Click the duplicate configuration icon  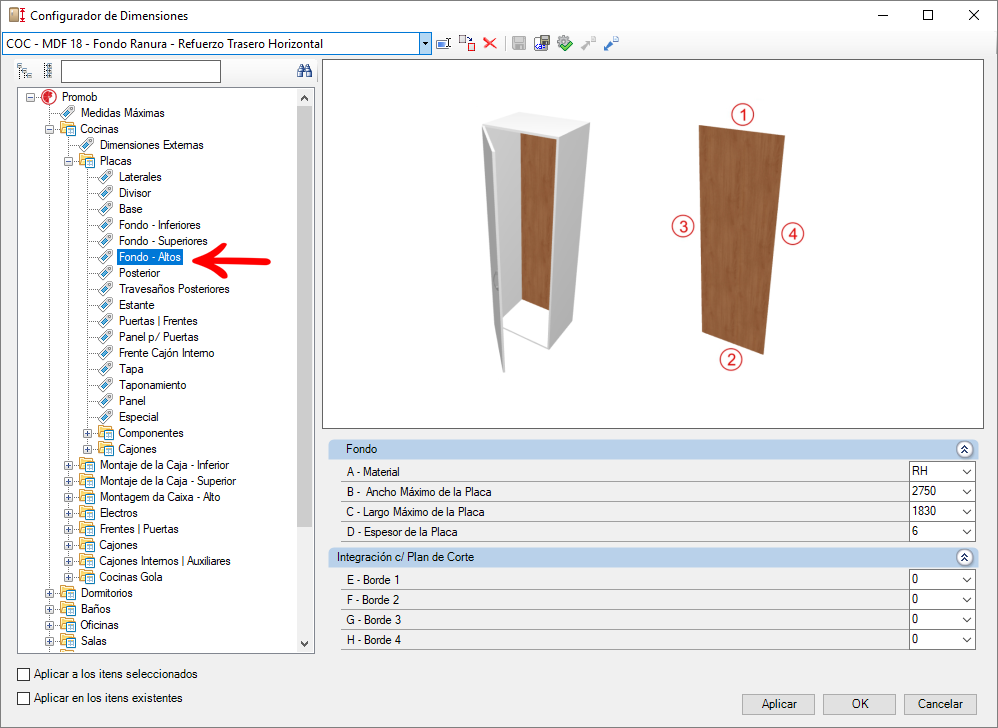pyautogui.click(x=467, y=43)
